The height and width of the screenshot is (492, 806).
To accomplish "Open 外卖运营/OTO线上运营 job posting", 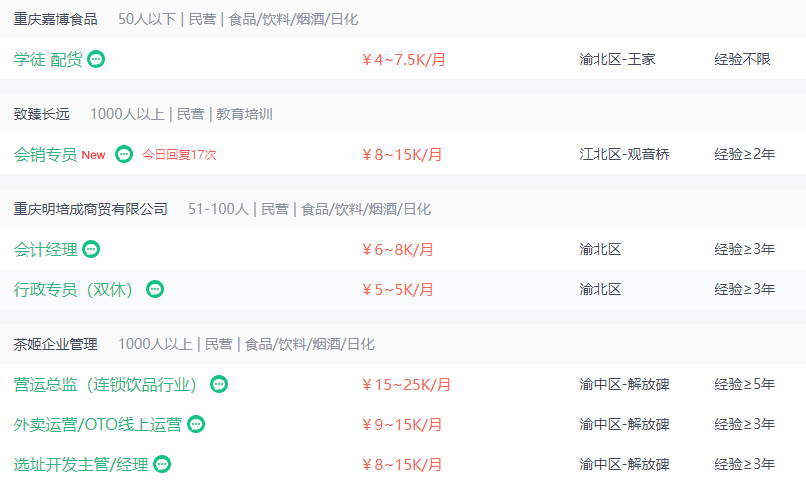I will [98, 424].
